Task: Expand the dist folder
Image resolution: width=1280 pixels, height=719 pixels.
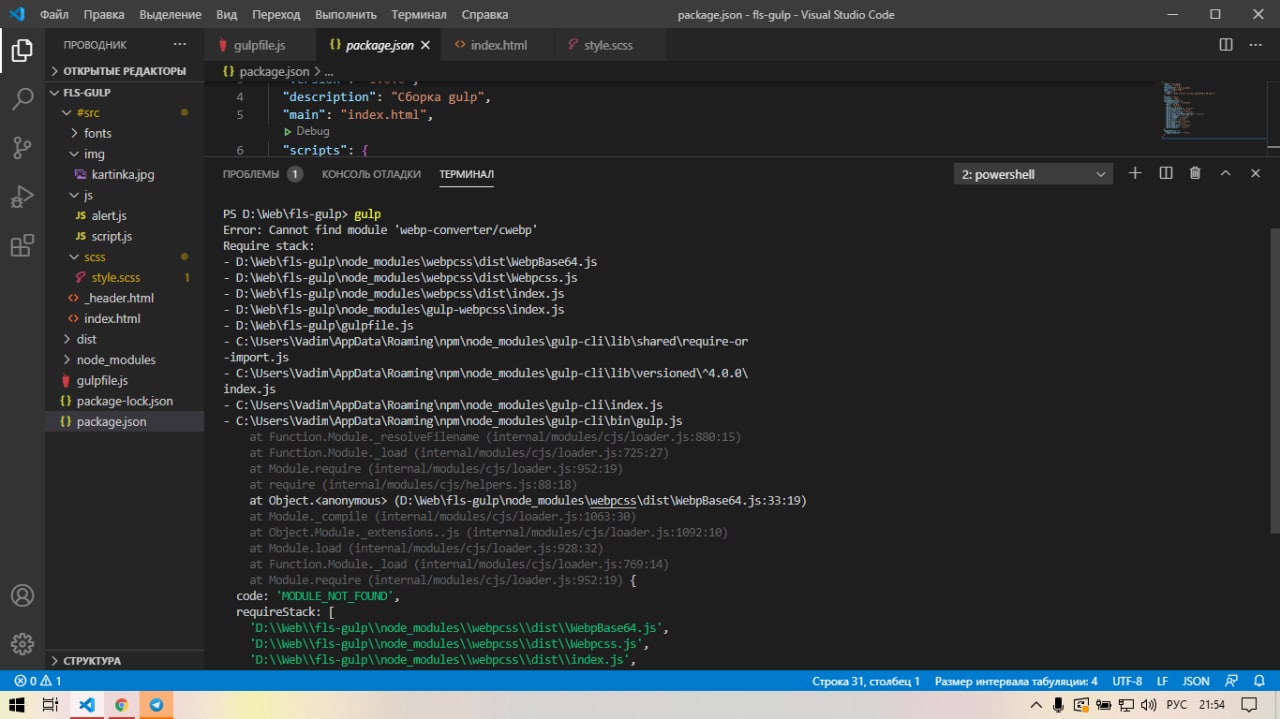Action: point(125,339)
